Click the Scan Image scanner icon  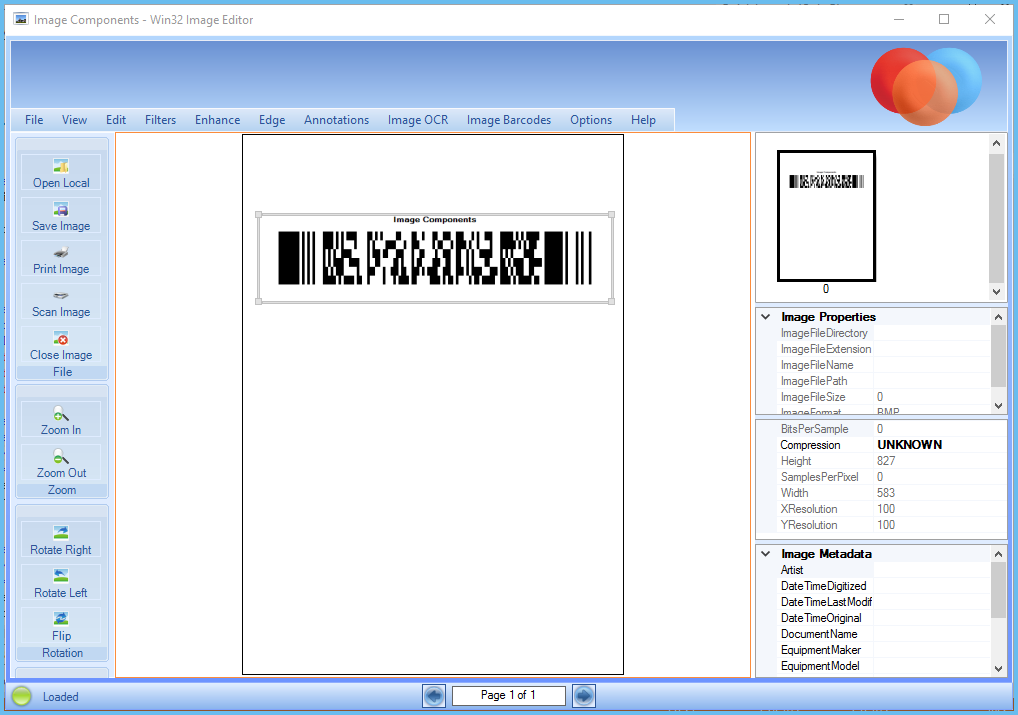pyautogui.click(x=61, y=295)
